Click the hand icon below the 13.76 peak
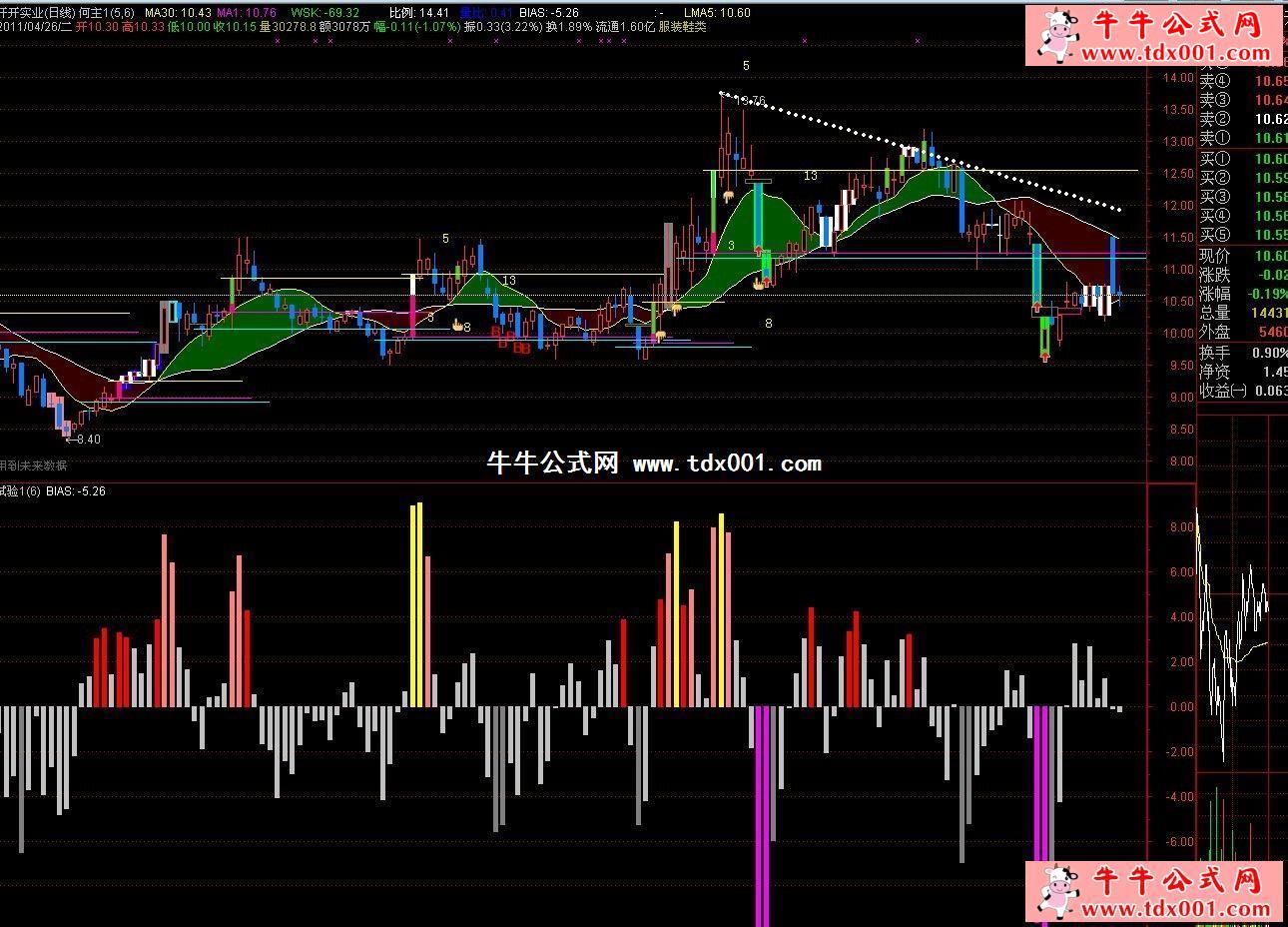1288x927 pixels. 730,195
